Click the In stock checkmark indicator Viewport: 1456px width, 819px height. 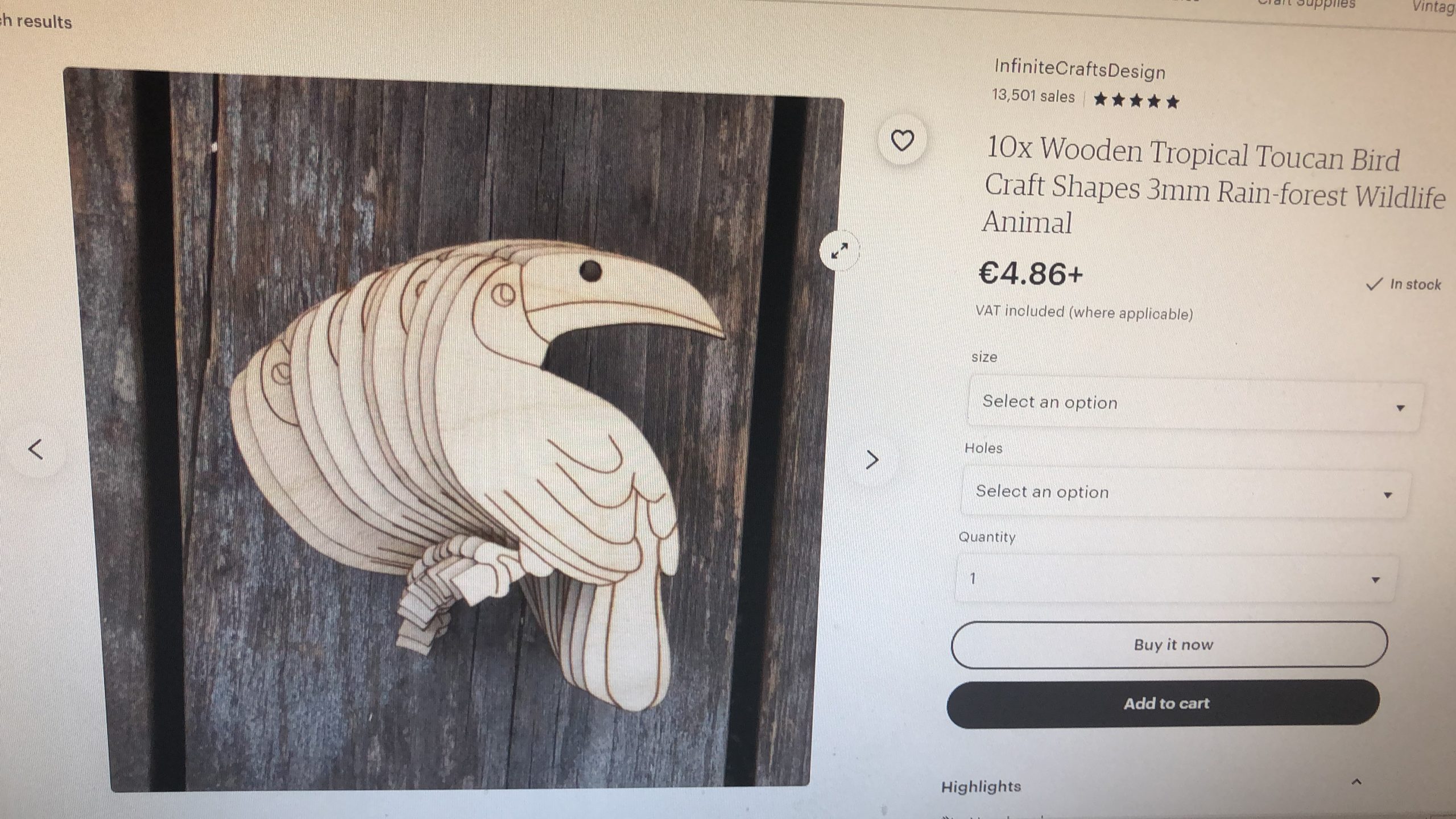(x=1403, y=284)
